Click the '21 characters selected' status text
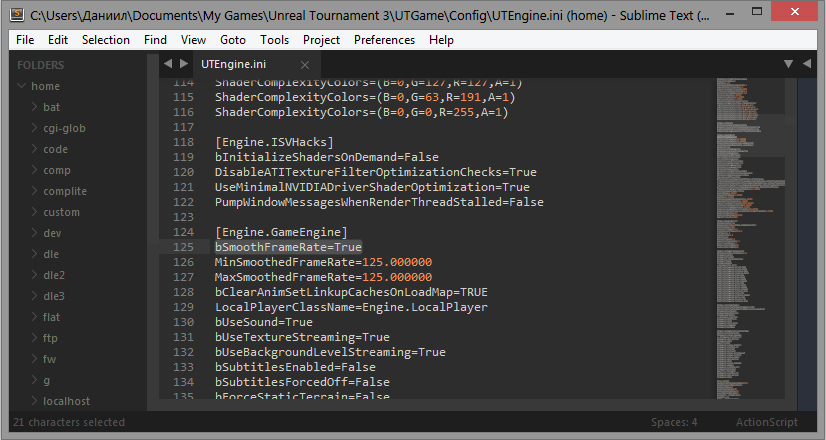The image size is (826, 440). click(x=69, y=422)
